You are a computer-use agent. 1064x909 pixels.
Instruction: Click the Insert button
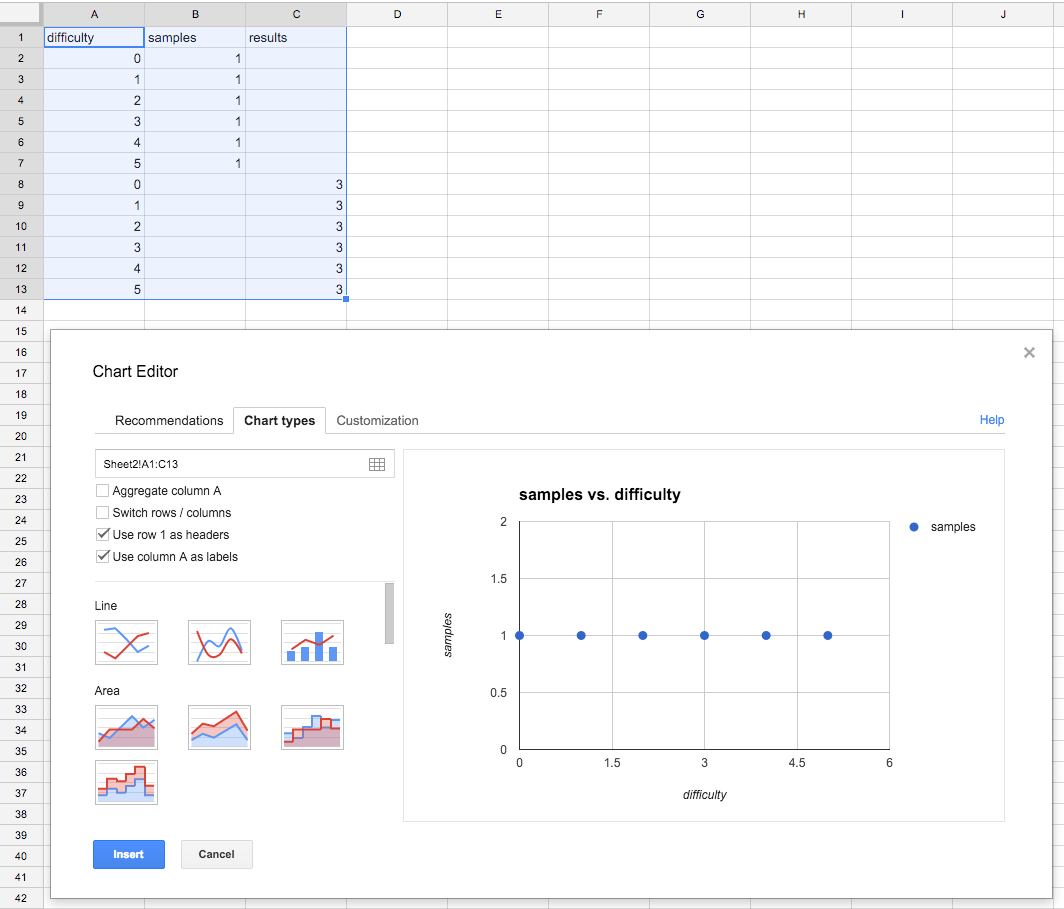128,854
